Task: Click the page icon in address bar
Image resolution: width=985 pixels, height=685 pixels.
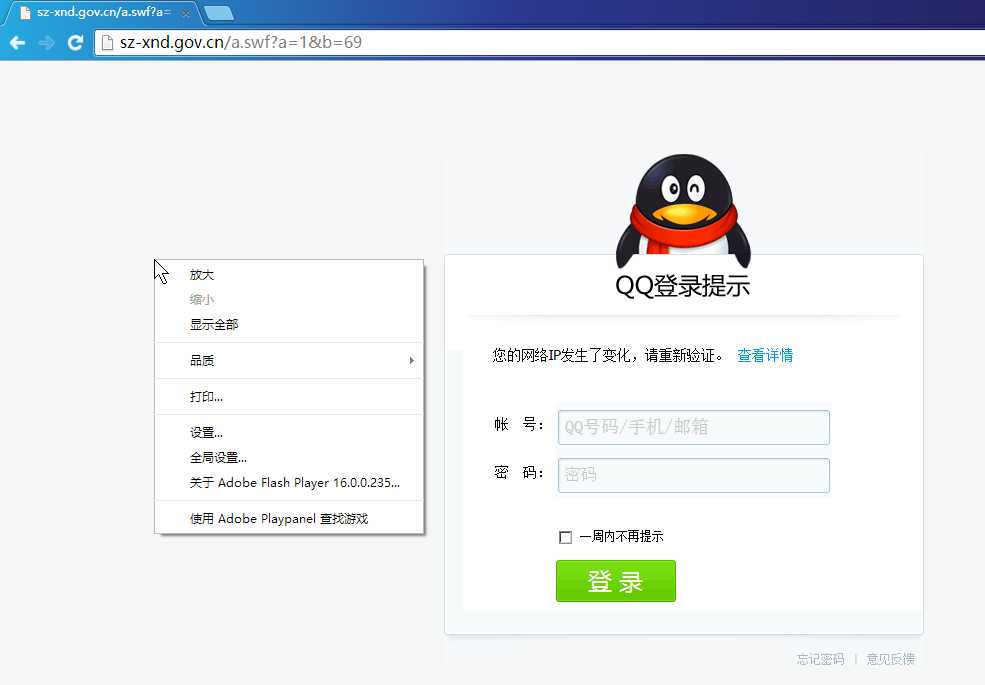Action: [x=107, y=43]
